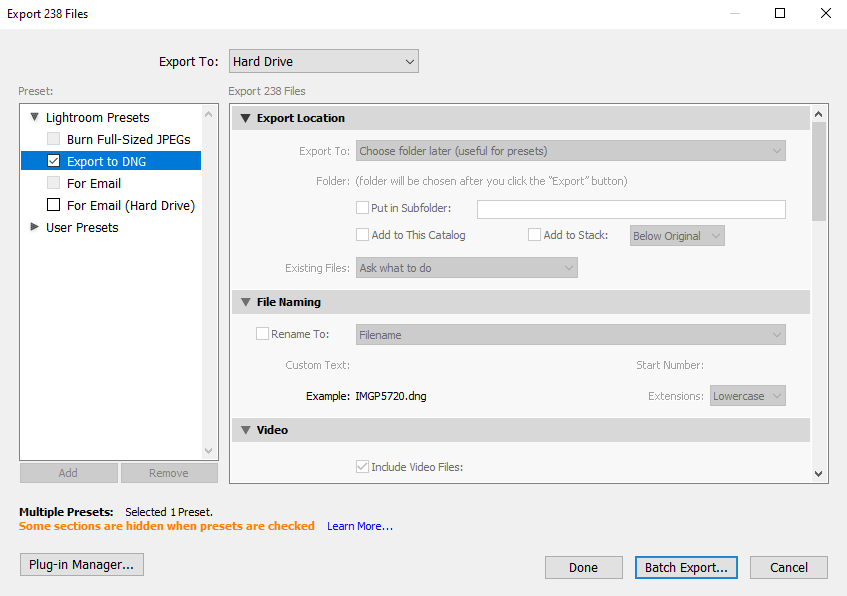Collapse the Lightroom Presets tree
This screenshot has height=596, width=847.
click(x=35, y=117)
